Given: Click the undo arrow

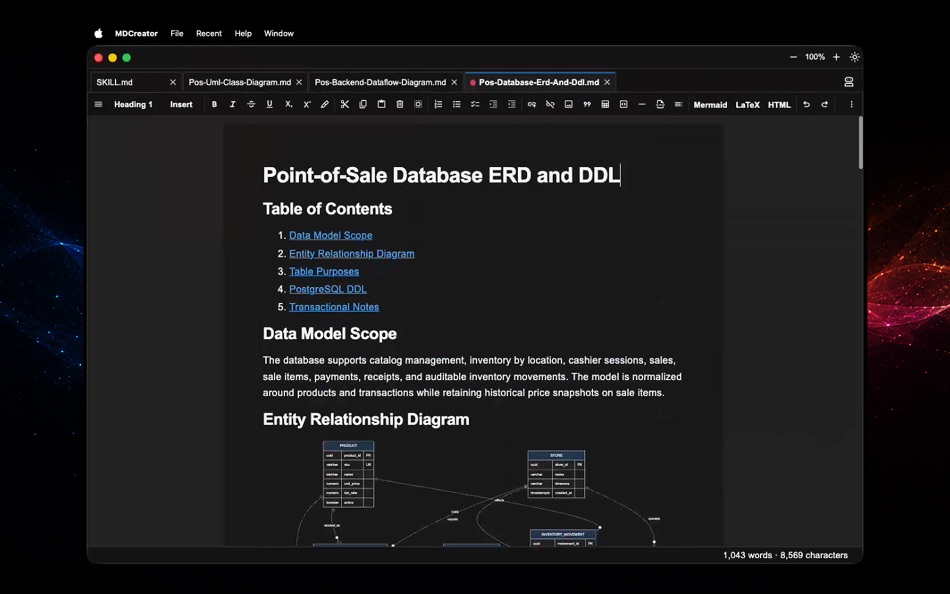Looking at the screenshot, I should [806, 104].
